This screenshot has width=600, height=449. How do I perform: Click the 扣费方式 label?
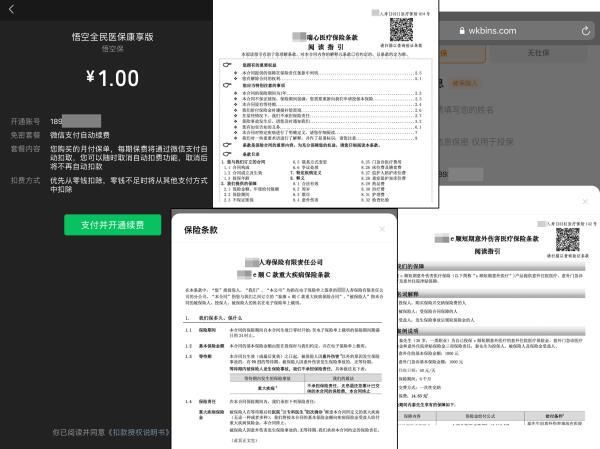(25, 180)
